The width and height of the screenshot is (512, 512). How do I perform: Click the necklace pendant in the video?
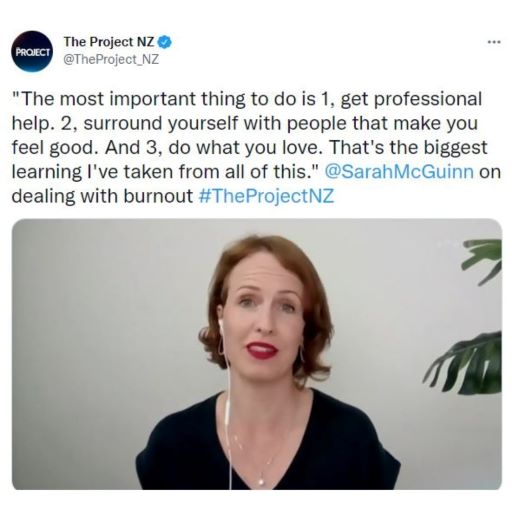(260, 481)
